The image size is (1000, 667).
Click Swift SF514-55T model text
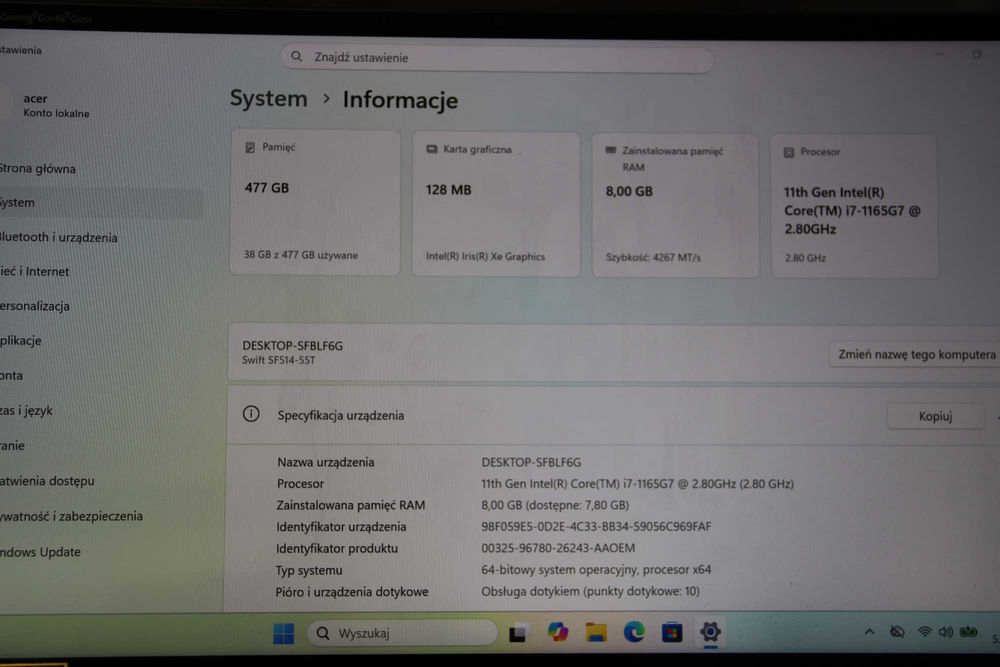pyautogui.click(x=279, y=360)
